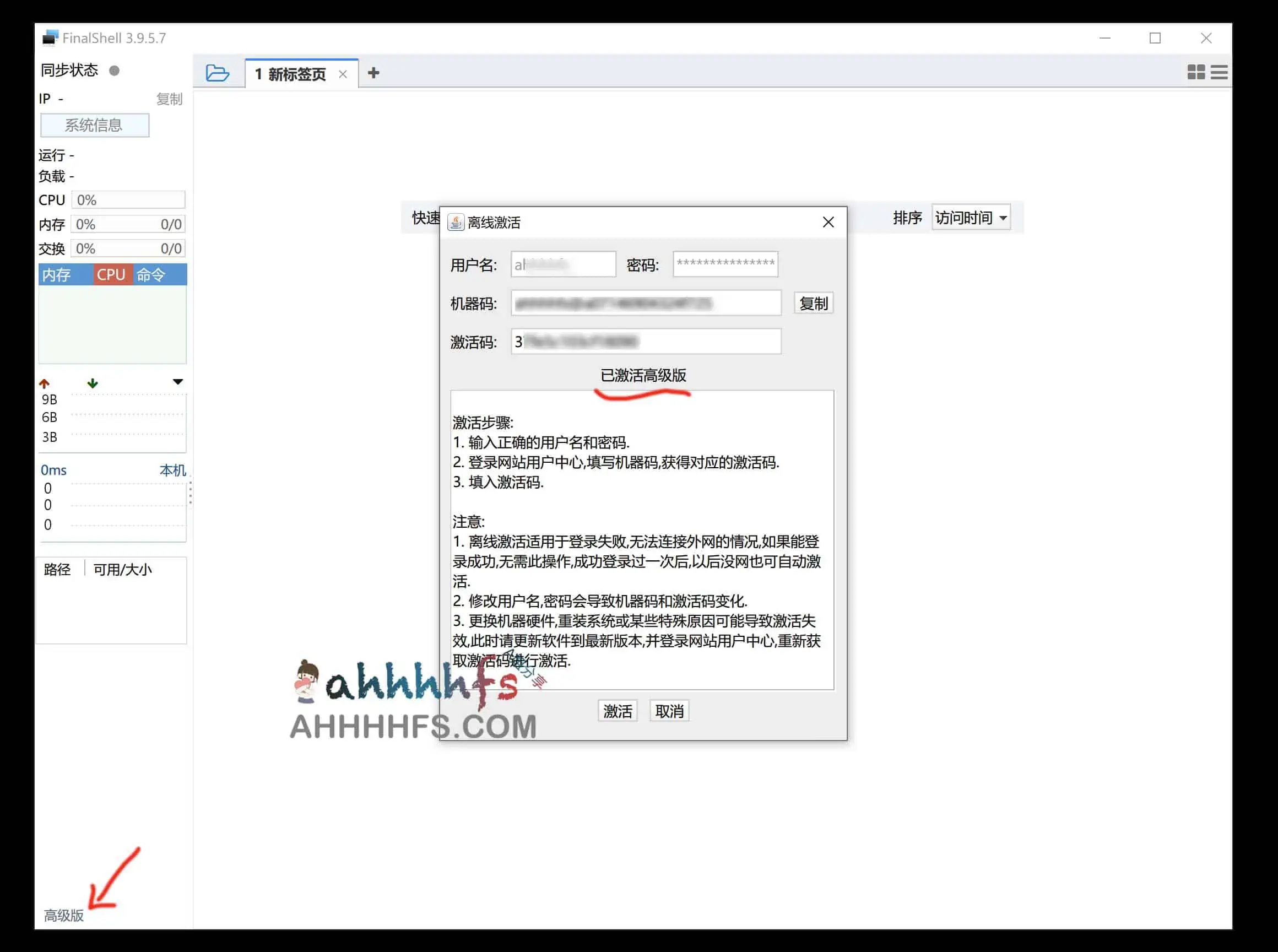Open dialog's horizontal scrollbar area below instructions
Screen dimensions: 1278x952
(642, 686)
